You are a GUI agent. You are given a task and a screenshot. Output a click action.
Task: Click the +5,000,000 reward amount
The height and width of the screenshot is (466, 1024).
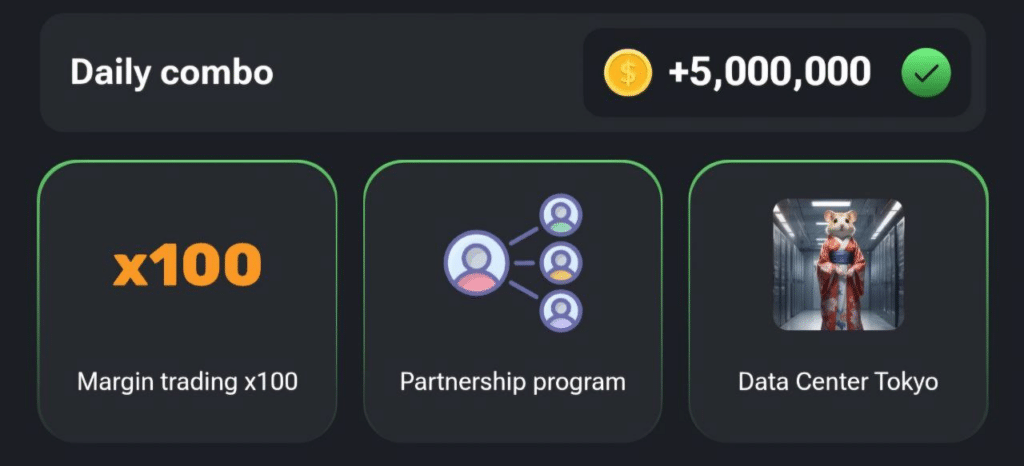tap(769, 72)
